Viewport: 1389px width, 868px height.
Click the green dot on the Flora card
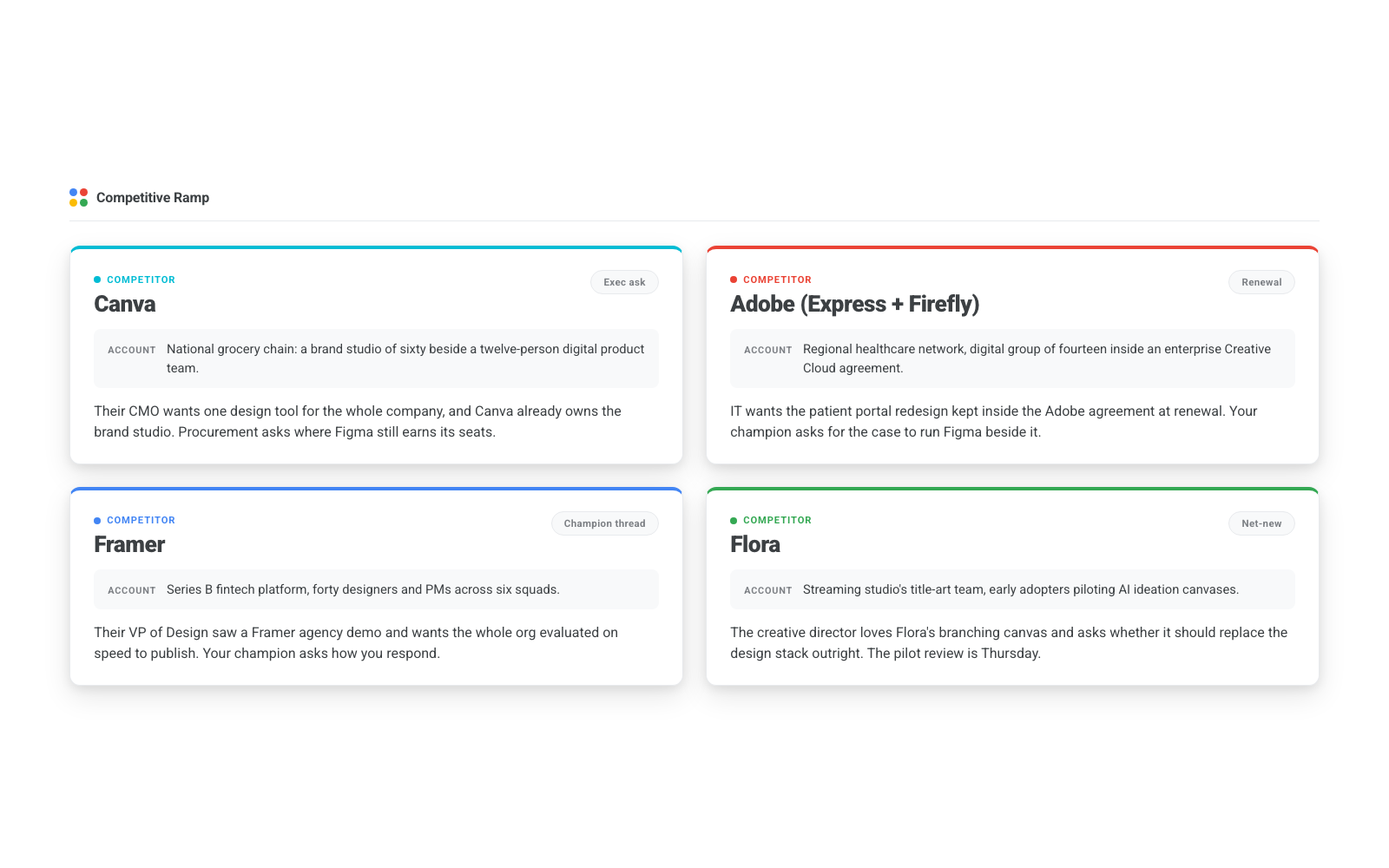click(x=734, y=521)
